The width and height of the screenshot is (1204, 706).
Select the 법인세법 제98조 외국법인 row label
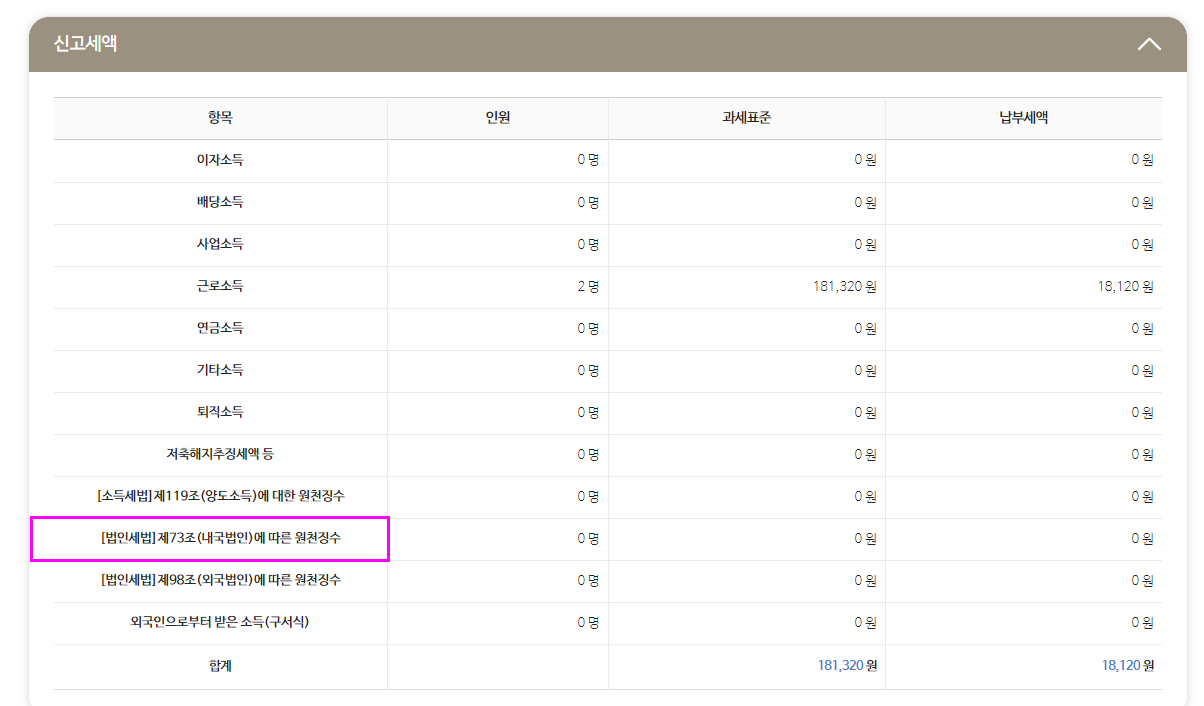[x=220, y=580]
